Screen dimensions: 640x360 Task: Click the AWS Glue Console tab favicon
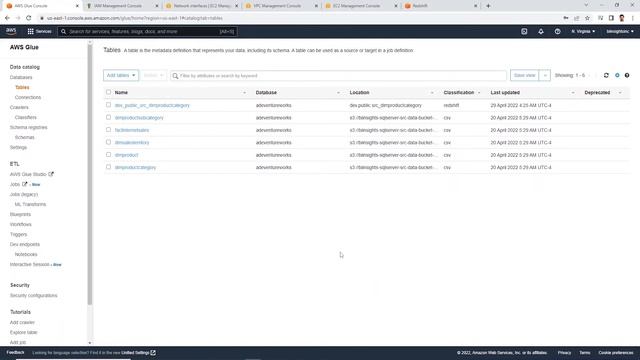coord(9,6)
